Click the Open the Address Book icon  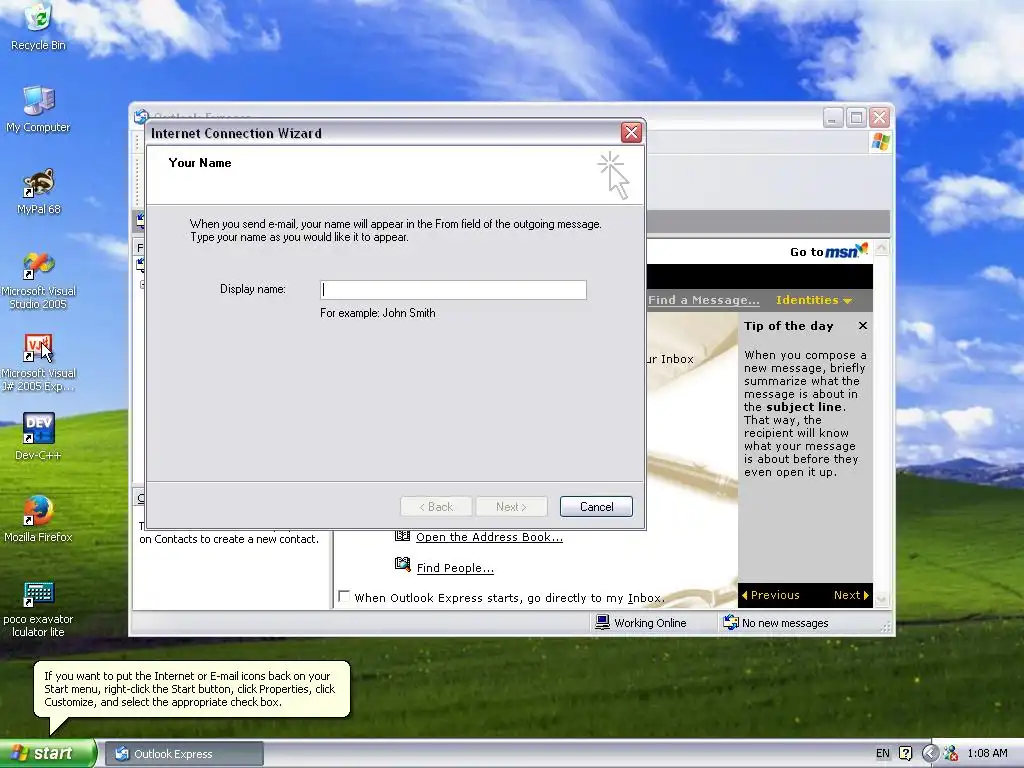[402, 536]
